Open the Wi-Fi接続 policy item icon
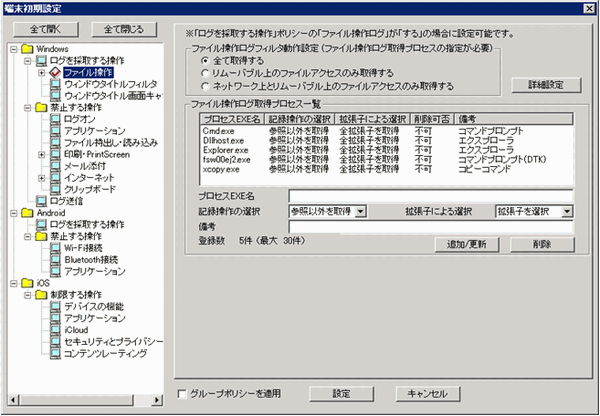 tap(55, 248)
